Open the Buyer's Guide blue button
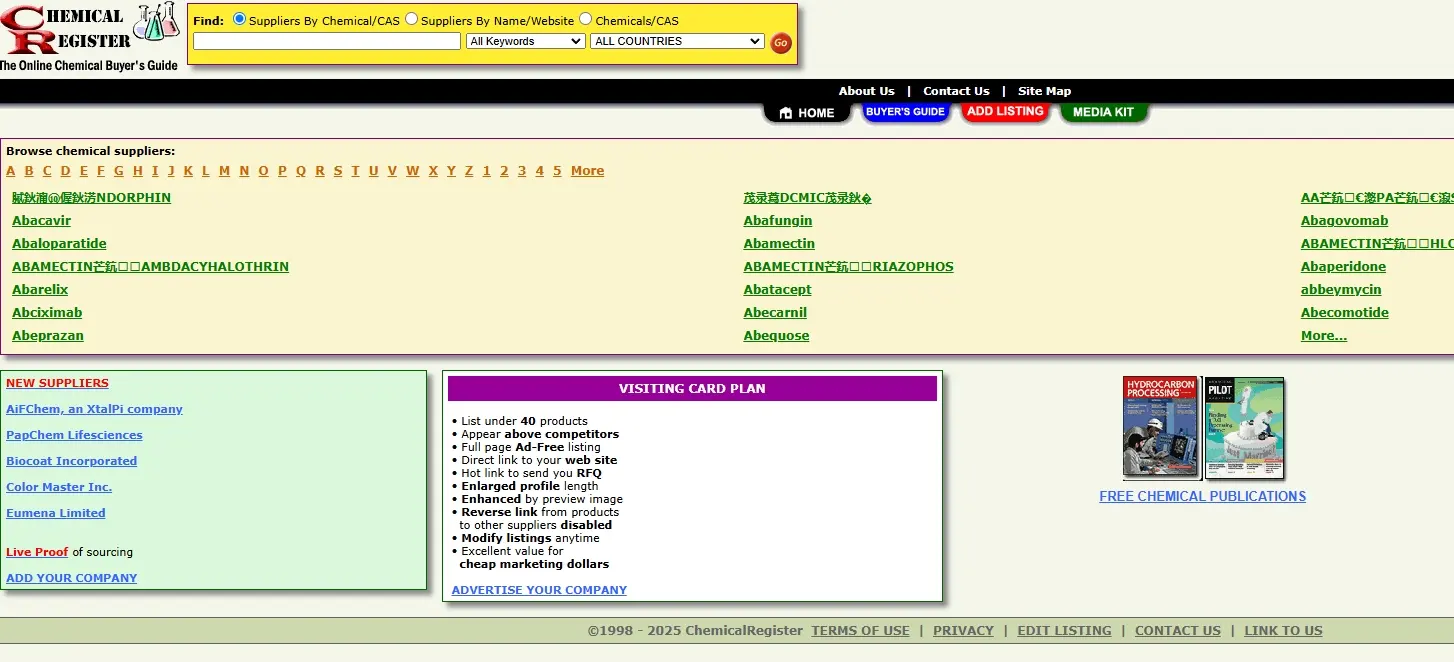 (905, 112)
